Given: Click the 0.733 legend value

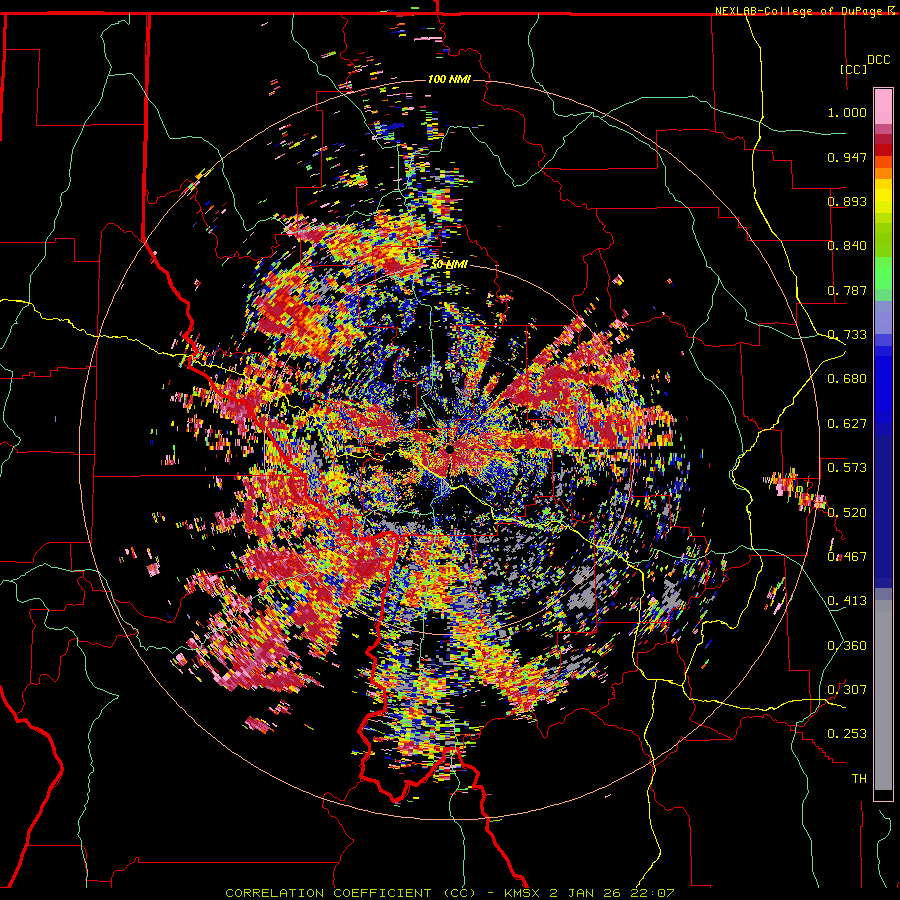Looking at the screenshot, I should click(x=847, y=335).
